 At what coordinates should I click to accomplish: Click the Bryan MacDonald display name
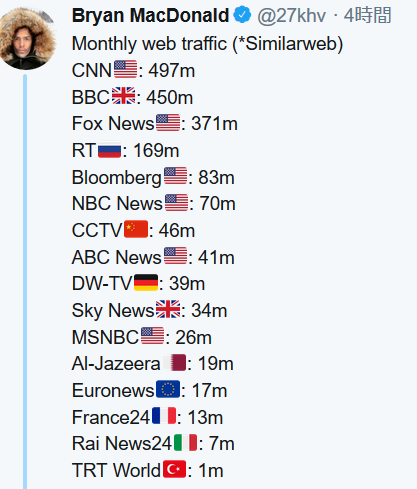click(x=150, y=16)
